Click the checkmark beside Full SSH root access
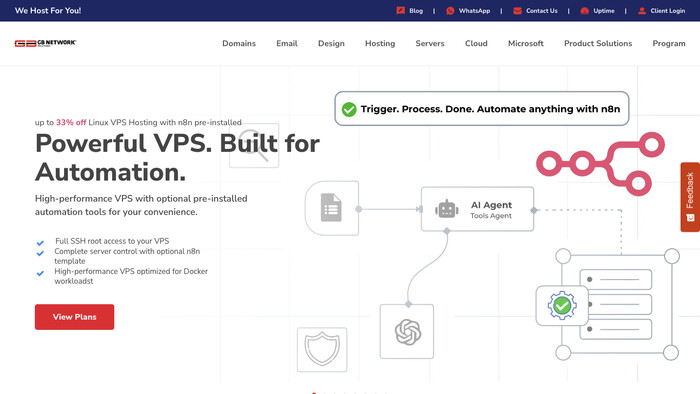This screenshot has height=394, width=700. coord(40,243)
